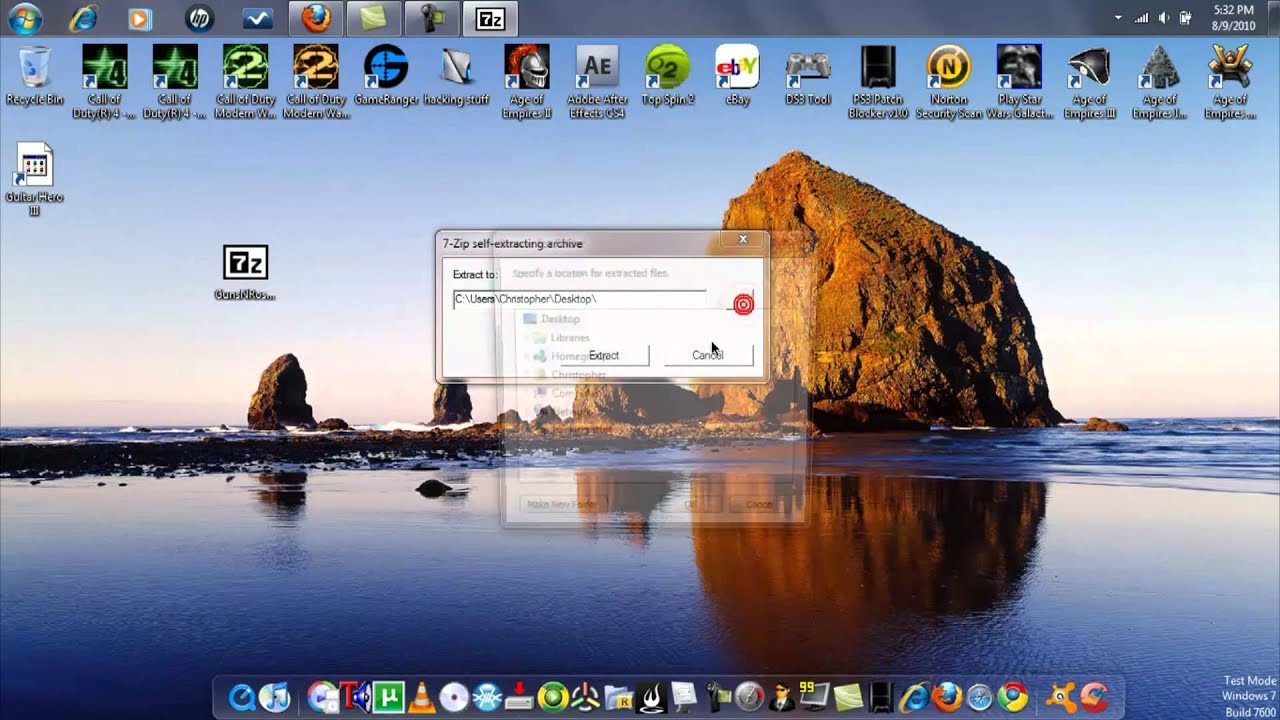Launch VLC media player from the dock
Viewport: 1280px width, 720px height.
[421, 697]
